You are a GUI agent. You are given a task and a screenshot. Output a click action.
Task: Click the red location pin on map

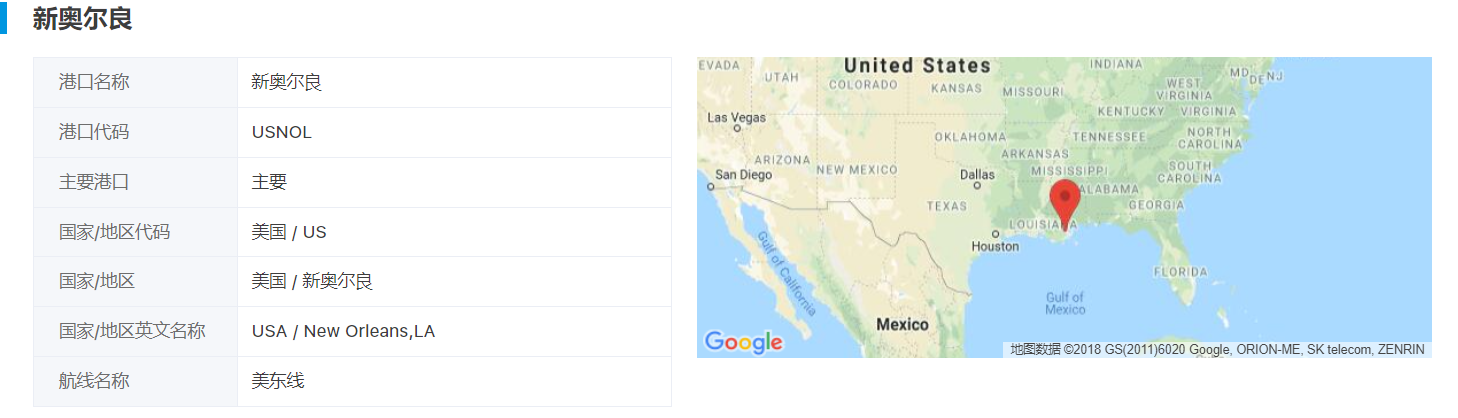(x=1066, y=201)
